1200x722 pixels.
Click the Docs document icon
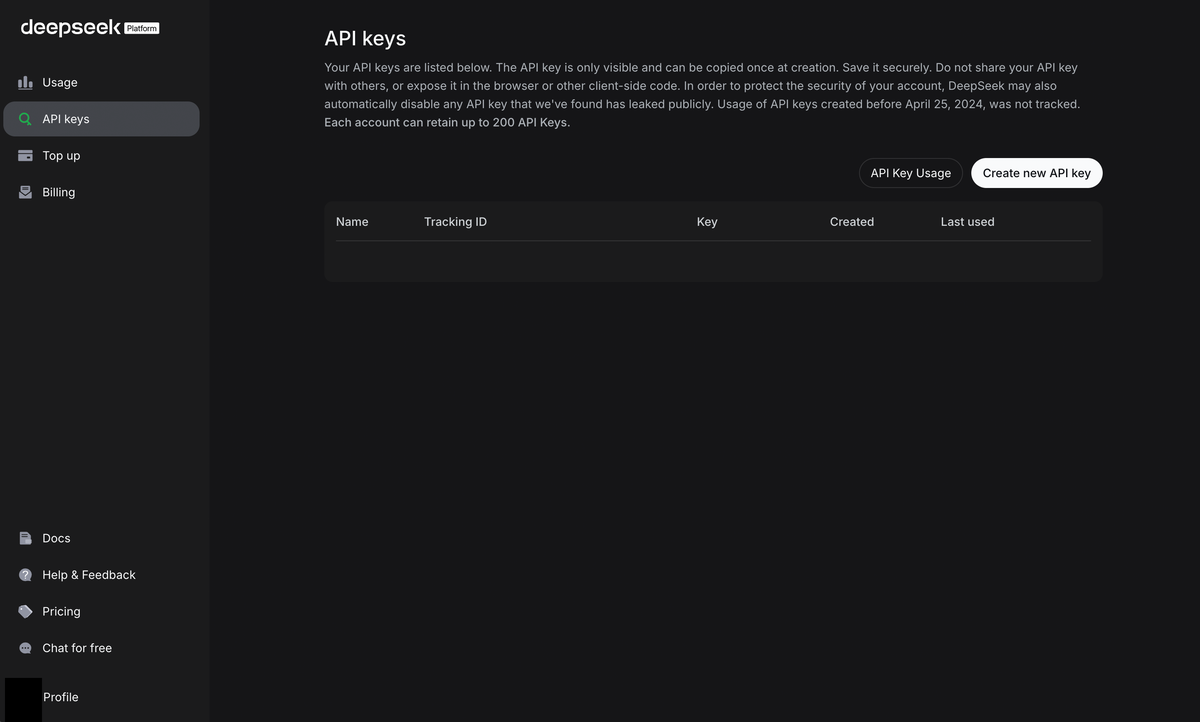(x=25, y=538)
